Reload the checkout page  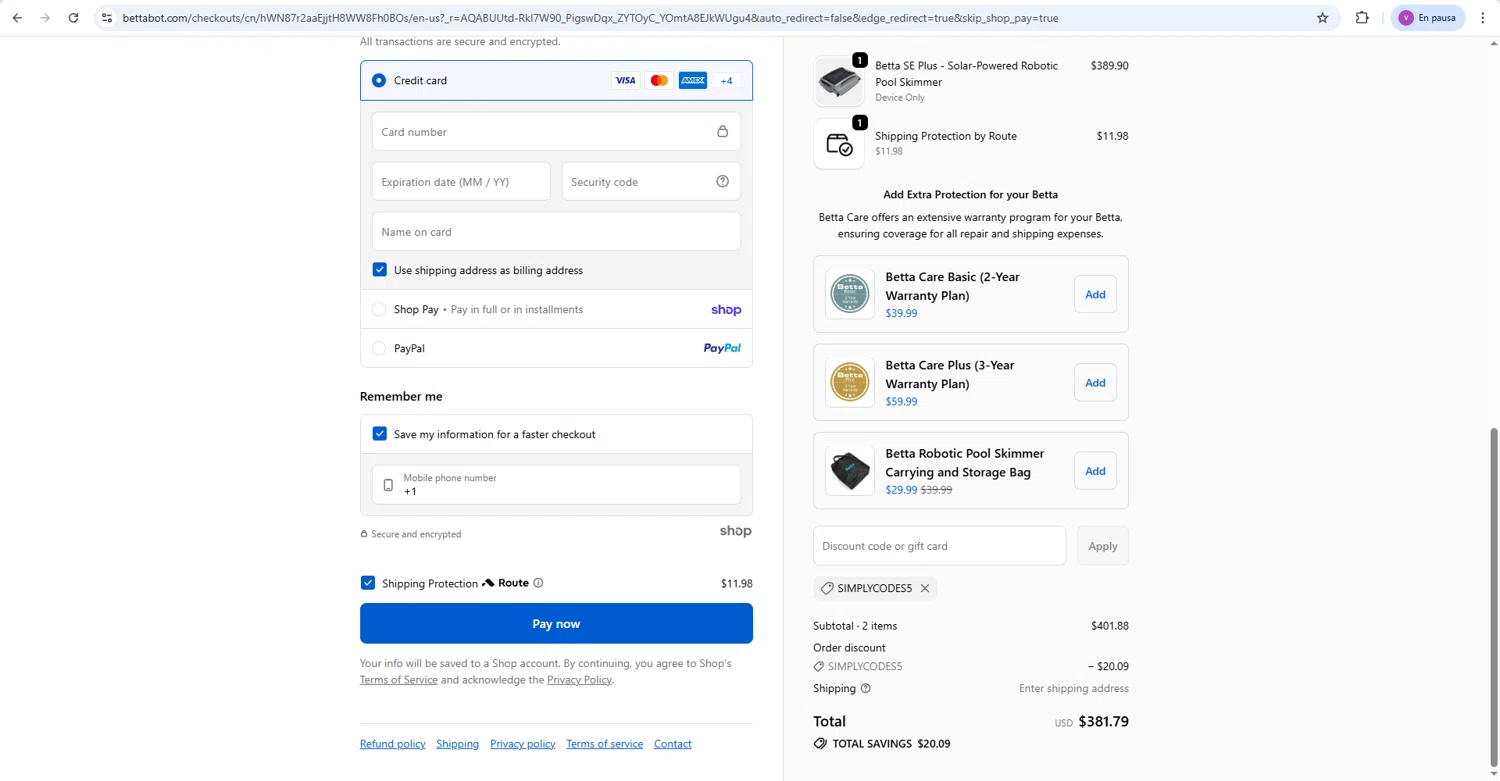[73, 18]
